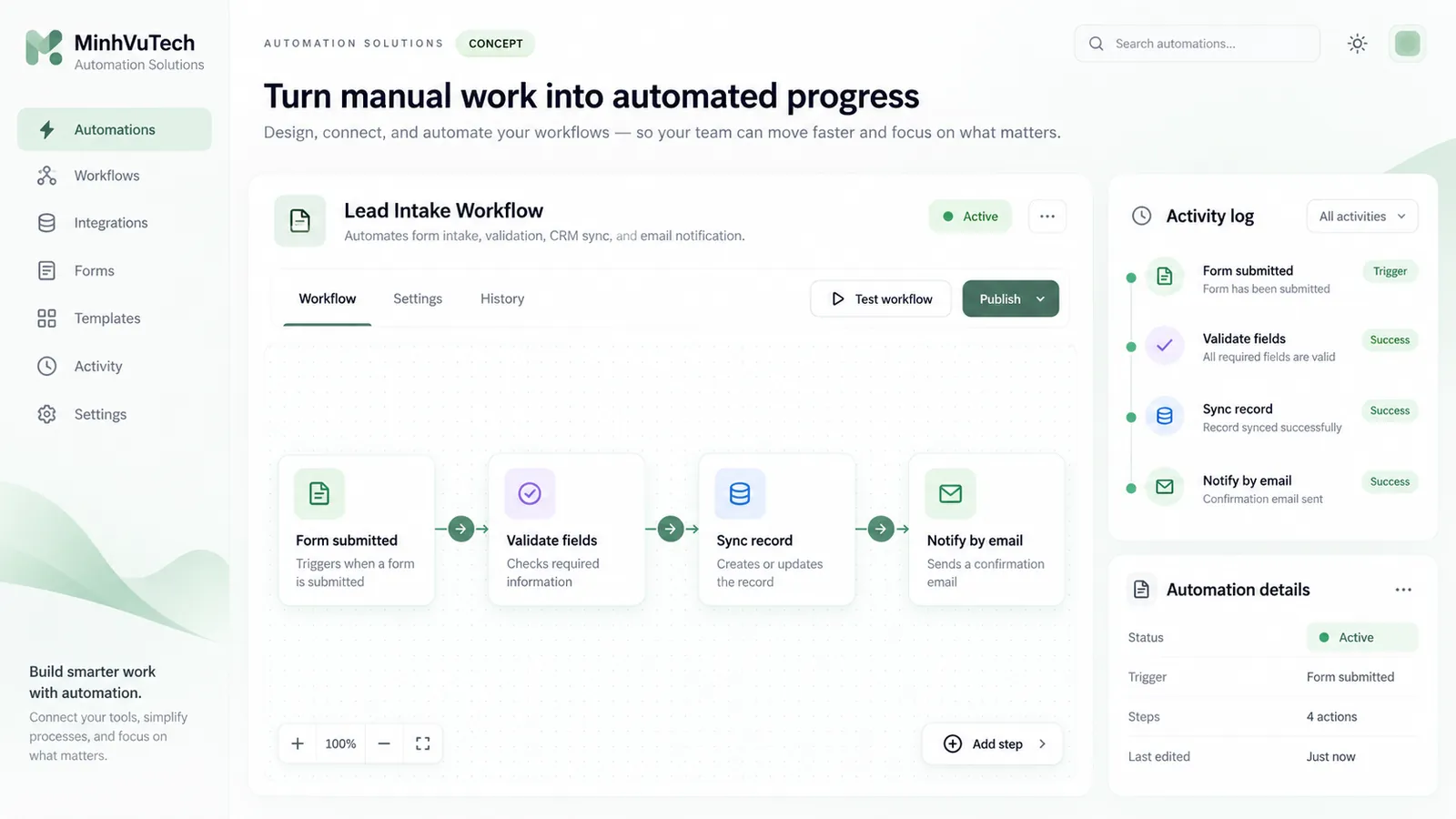Open Form submitted log entry icon
1456x819 pixels.
point(1164,277)
